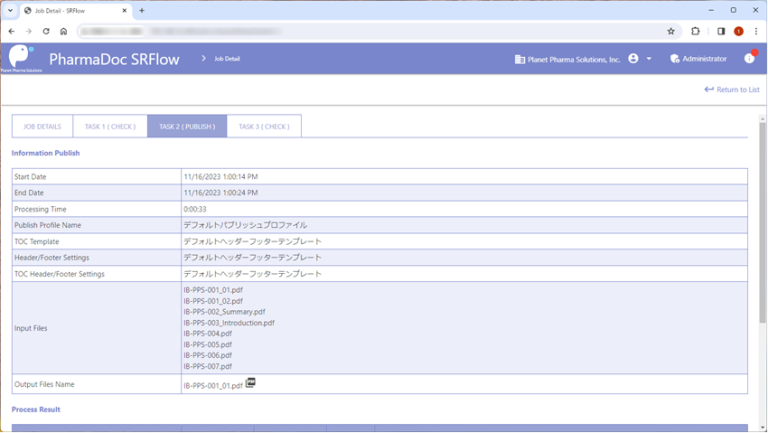Download the IB-PPS-001_01.pdf output file icon
This screenshot has height=433, width=768.
point(251,382)
